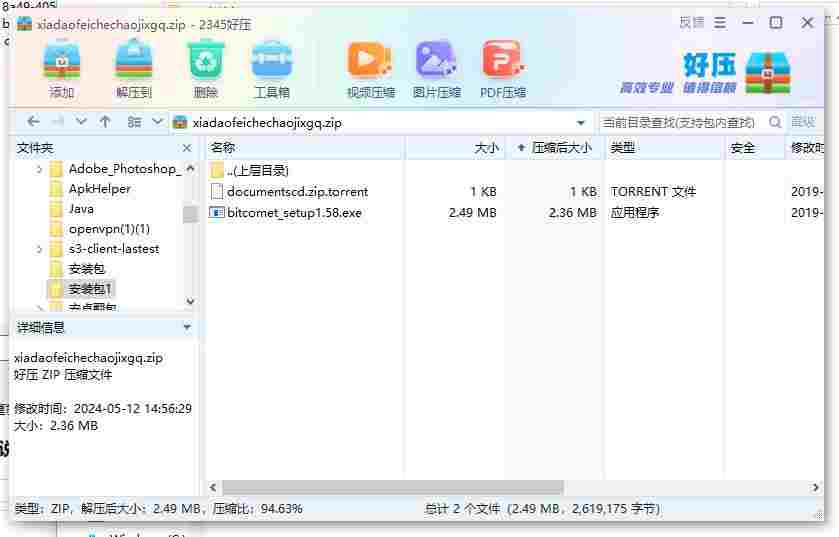Click the 反馈 feedback link in title bar

pyautogui.click(x=692, y=23)
